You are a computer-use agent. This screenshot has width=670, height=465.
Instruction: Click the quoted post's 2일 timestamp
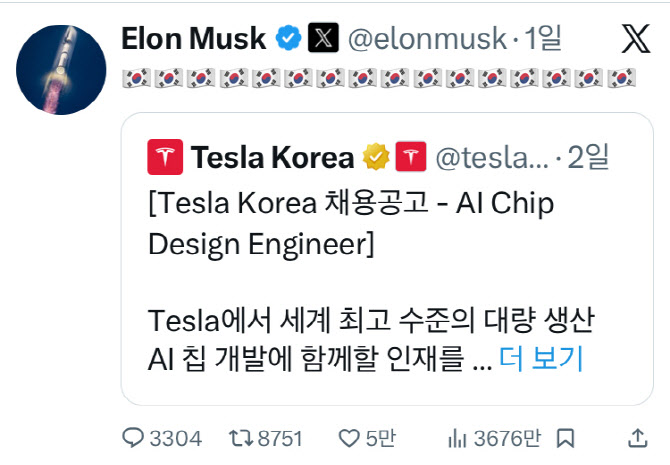point(588,157)
